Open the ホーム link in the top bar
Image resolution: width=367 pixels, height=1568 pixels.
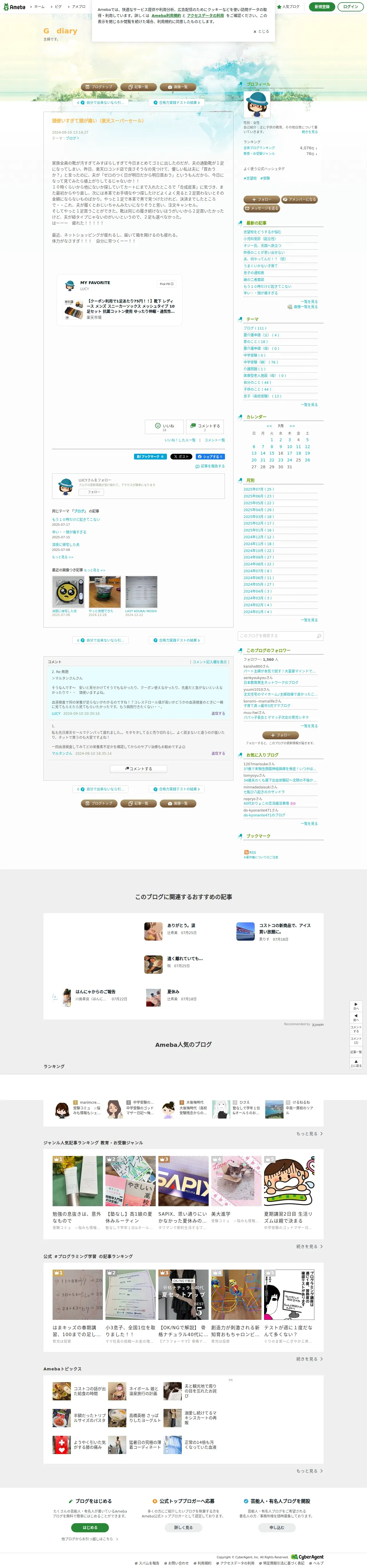coord(37,7)
